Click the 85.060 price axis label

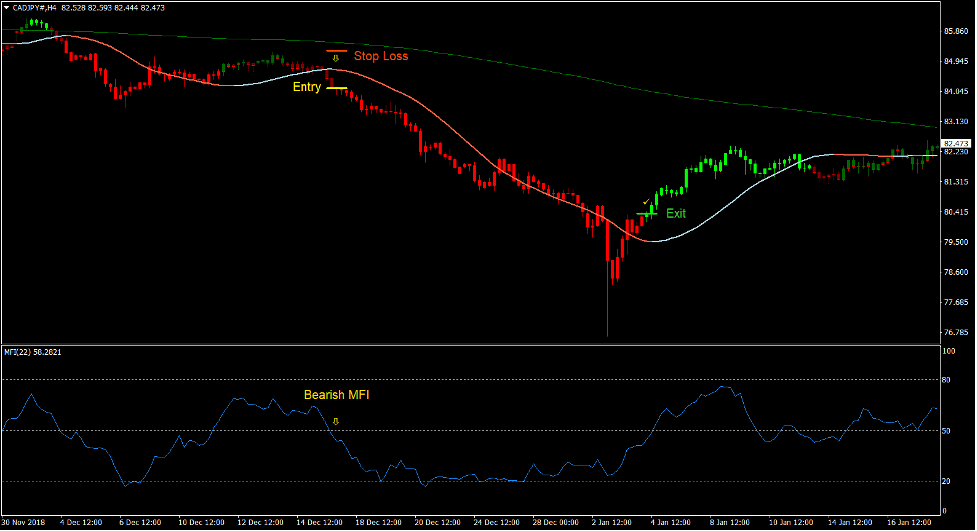click(x=956, y=32)
